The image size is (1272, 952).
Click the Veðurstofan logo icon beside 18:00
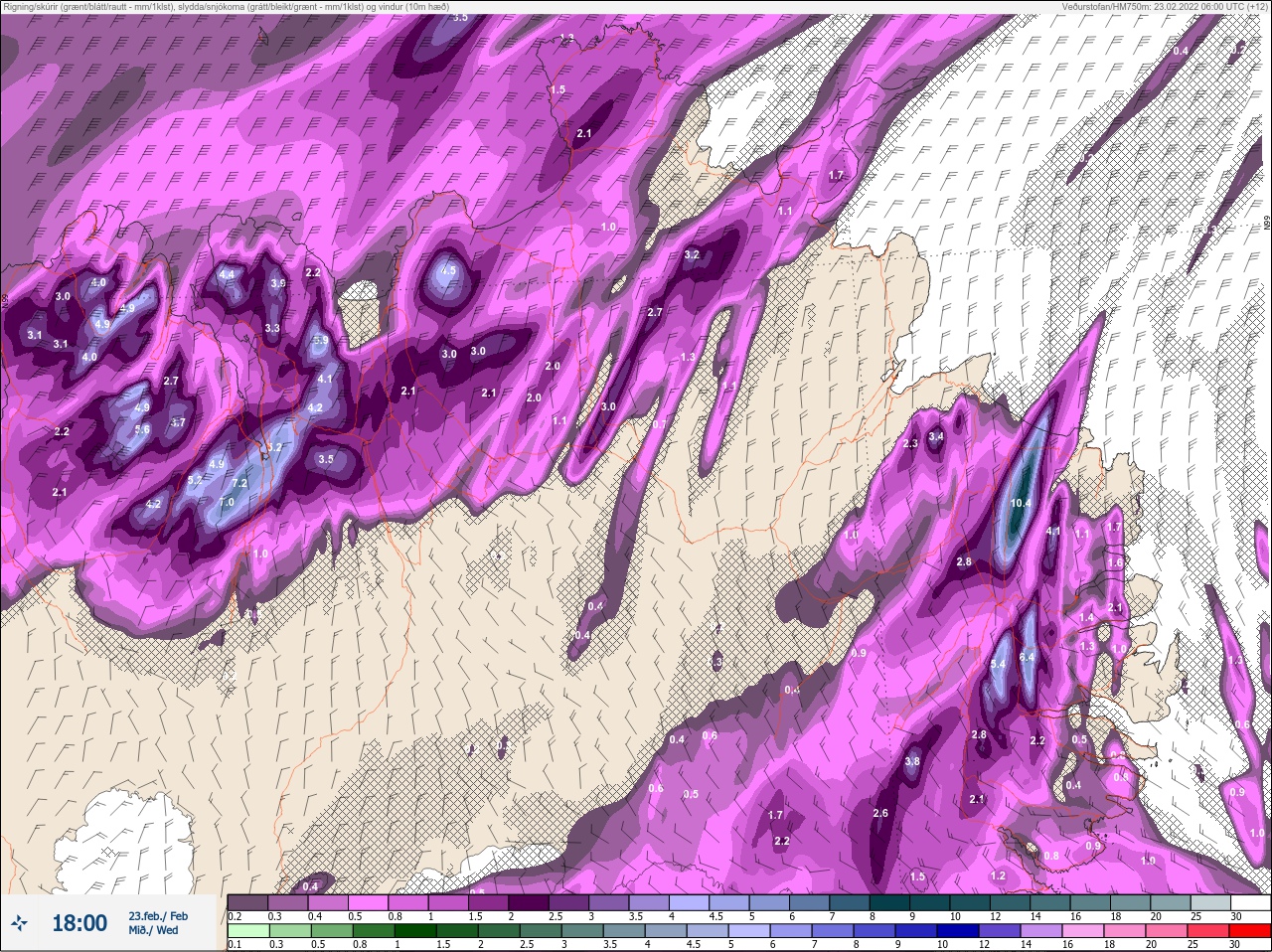[21, 923]
